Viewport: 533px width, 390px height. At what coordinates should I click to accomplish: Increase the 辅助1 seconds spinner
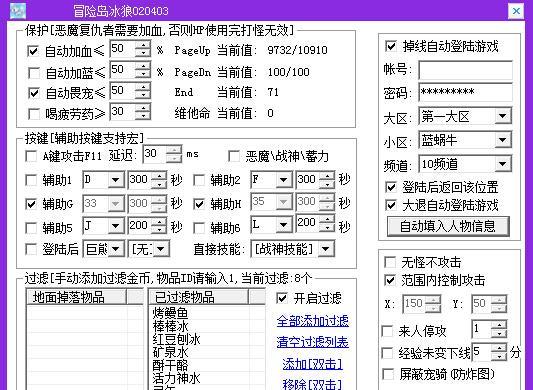pos(159,175)
